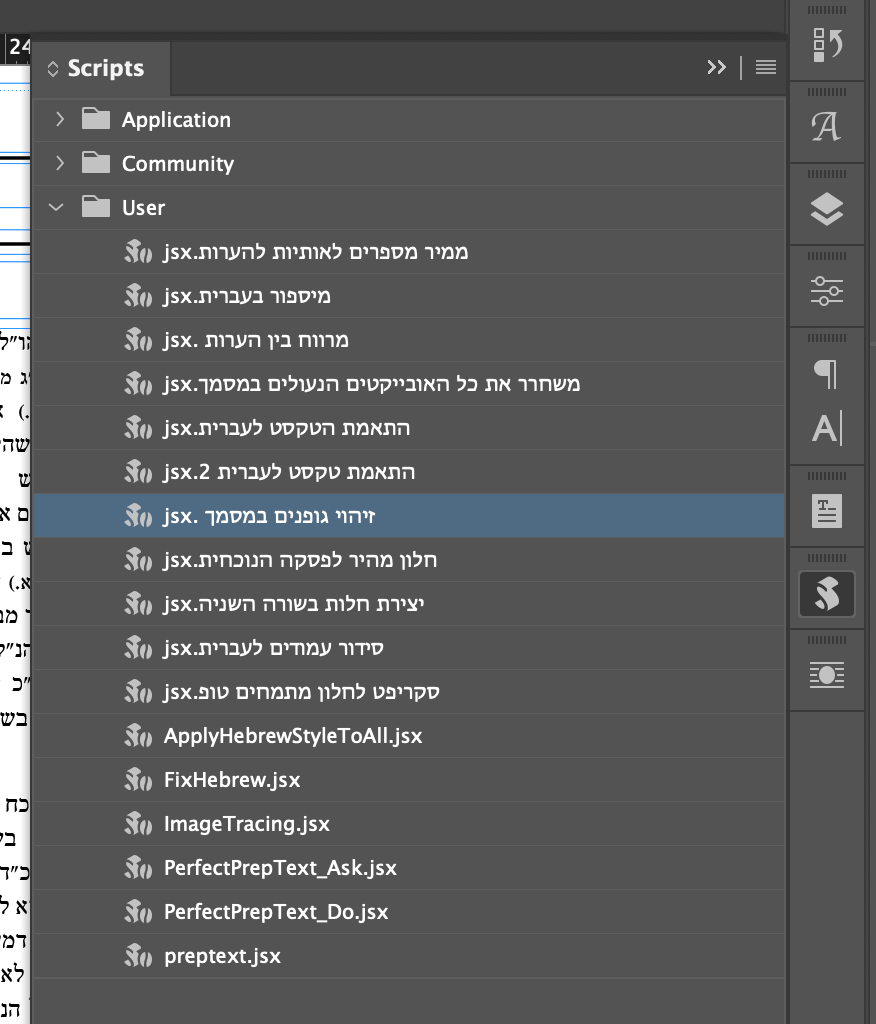Click script icon beside FixHebrew.jsx
This screenshot has height=1024, width=876.
pos(138,780)
